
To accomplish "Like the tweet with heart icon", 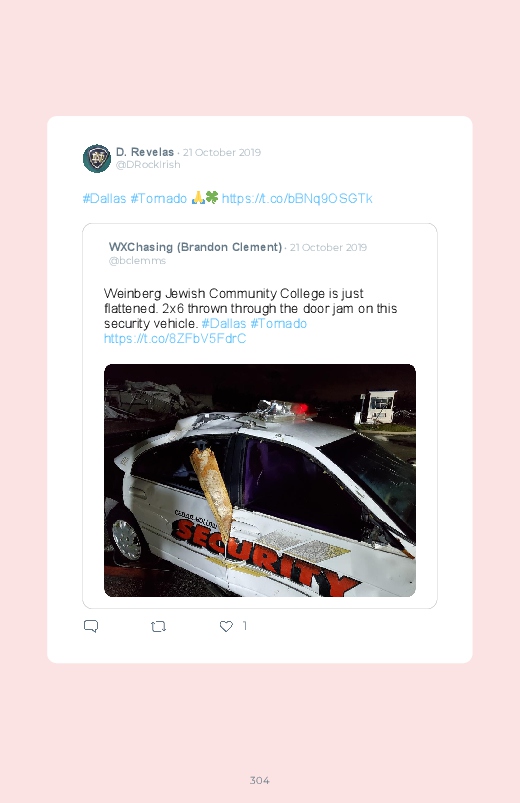I will 226,626.
